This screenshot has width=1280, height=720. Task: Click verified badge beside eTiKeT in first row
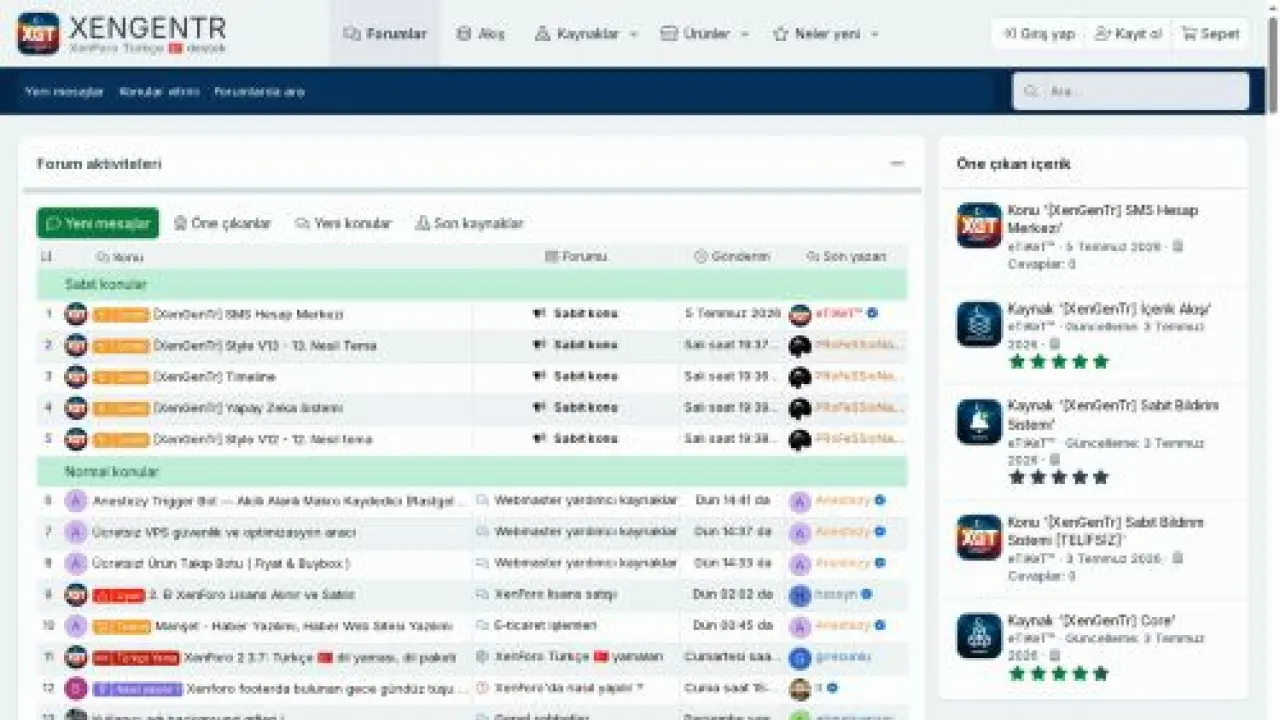click(x=873, y=313)
